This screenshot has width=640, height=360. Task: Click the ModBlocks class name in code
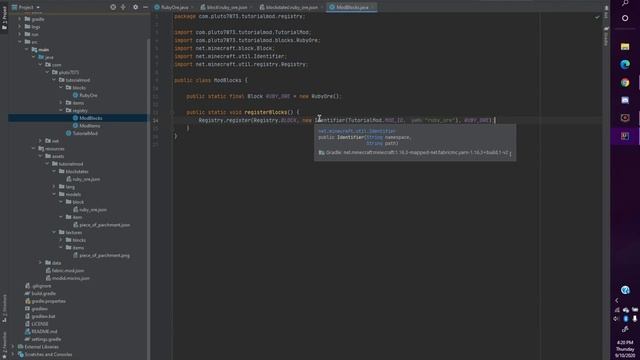pyautogui.click(x=227, y=80)
